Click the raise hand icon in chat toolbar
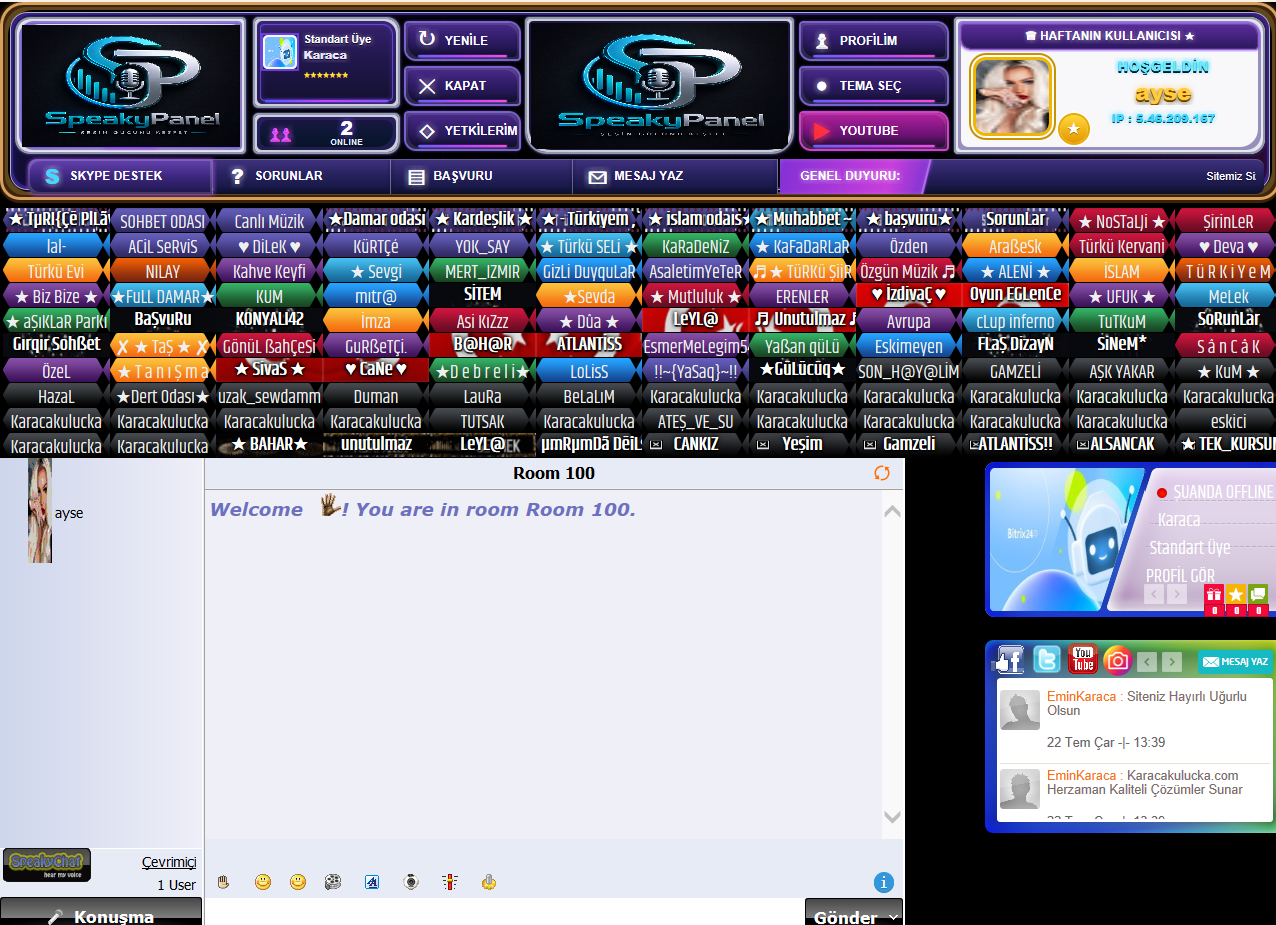1276x925 pixels. [x=224, y=882]
